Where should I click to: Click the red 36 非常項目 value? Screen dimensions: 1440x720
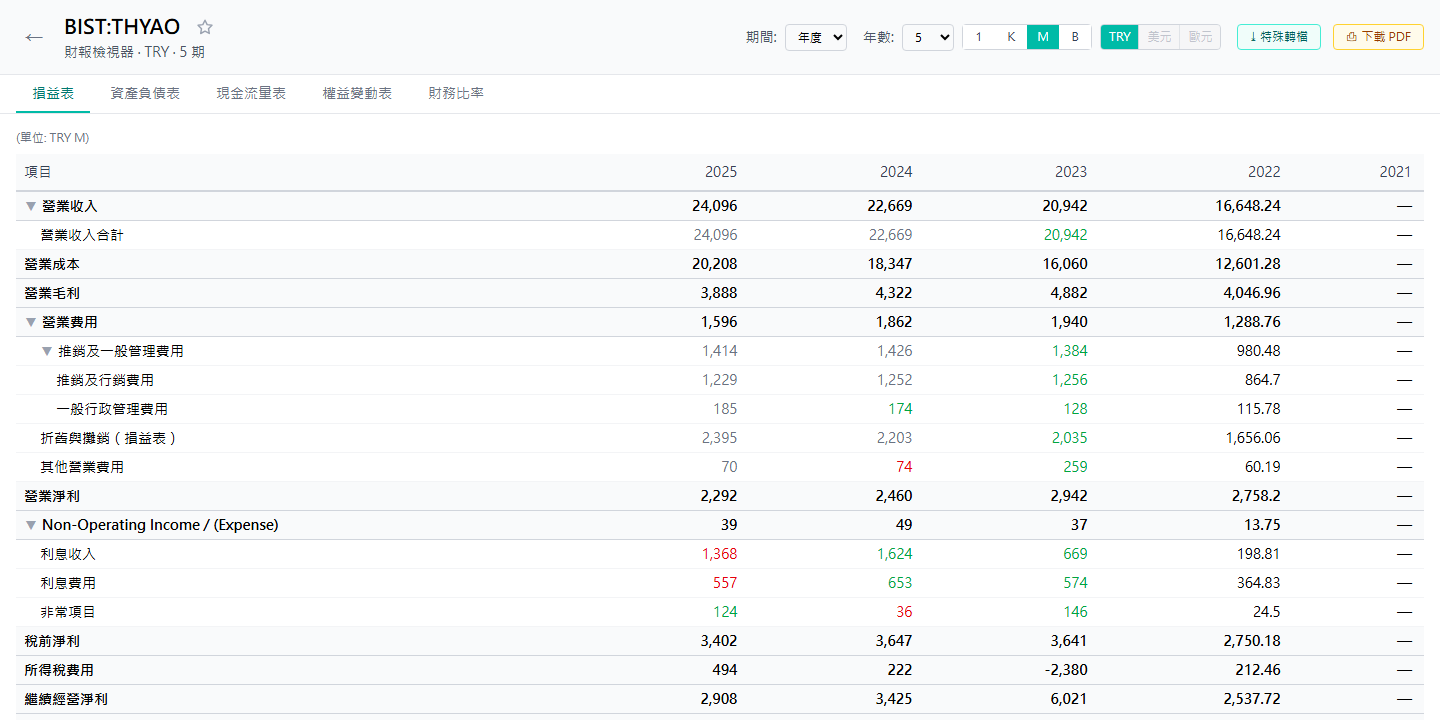(904, 612)
